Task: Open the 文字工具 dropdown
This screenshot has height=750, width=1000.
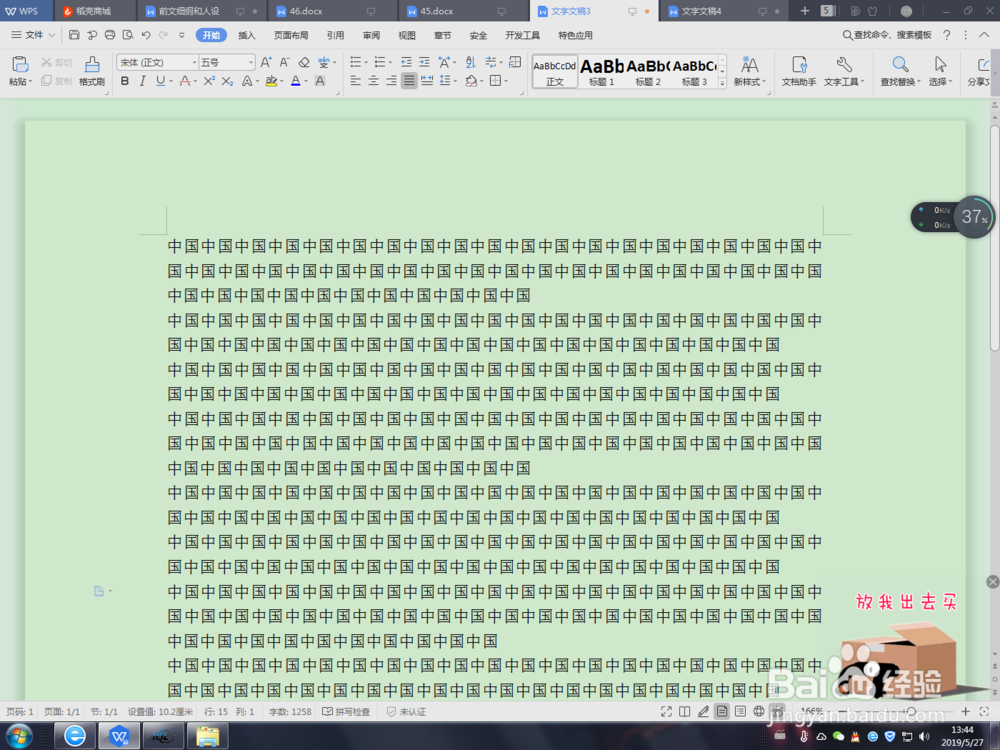Action: coord(844,82)
